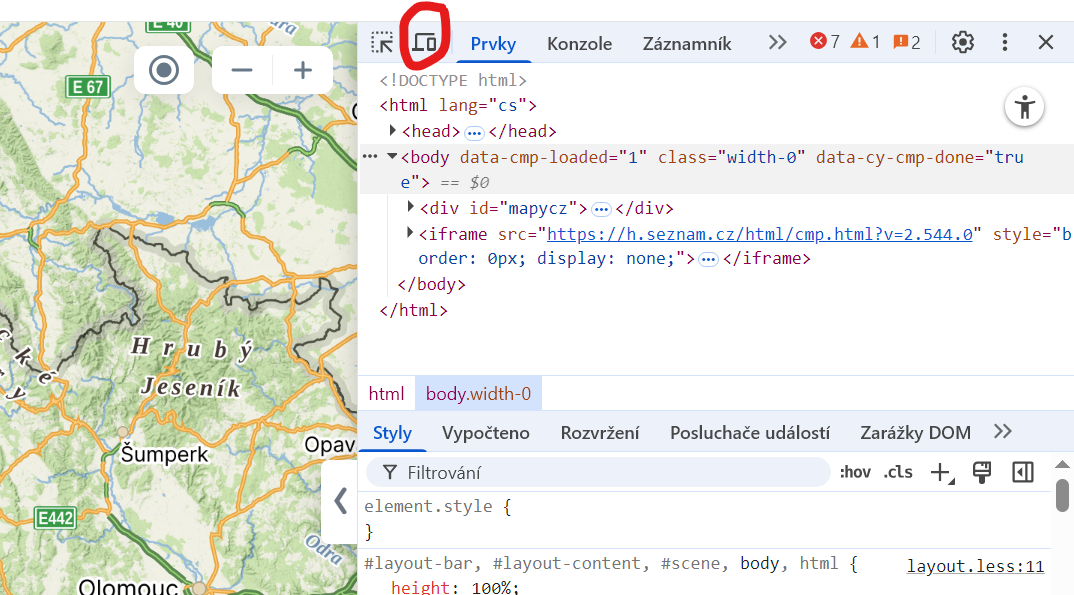Show the 7 errors indicator

[x=825, y=42]
